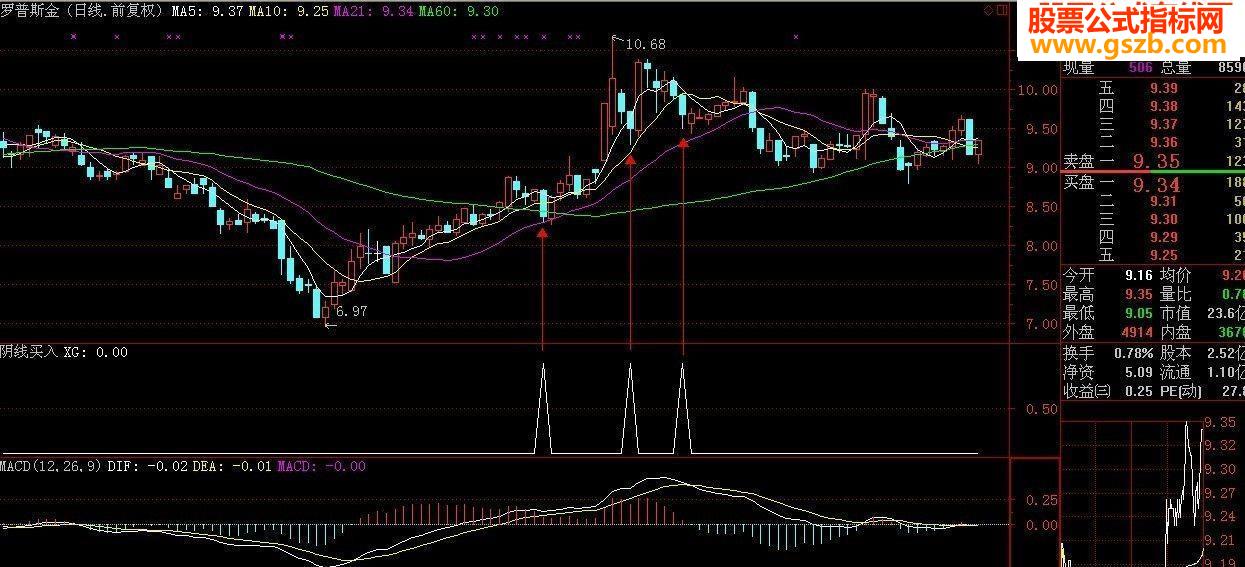The width and height of the screenshot is (1245, 567).
Task: Click the 收益(三) earnings value 0.25
Action: coord(1138,391)
